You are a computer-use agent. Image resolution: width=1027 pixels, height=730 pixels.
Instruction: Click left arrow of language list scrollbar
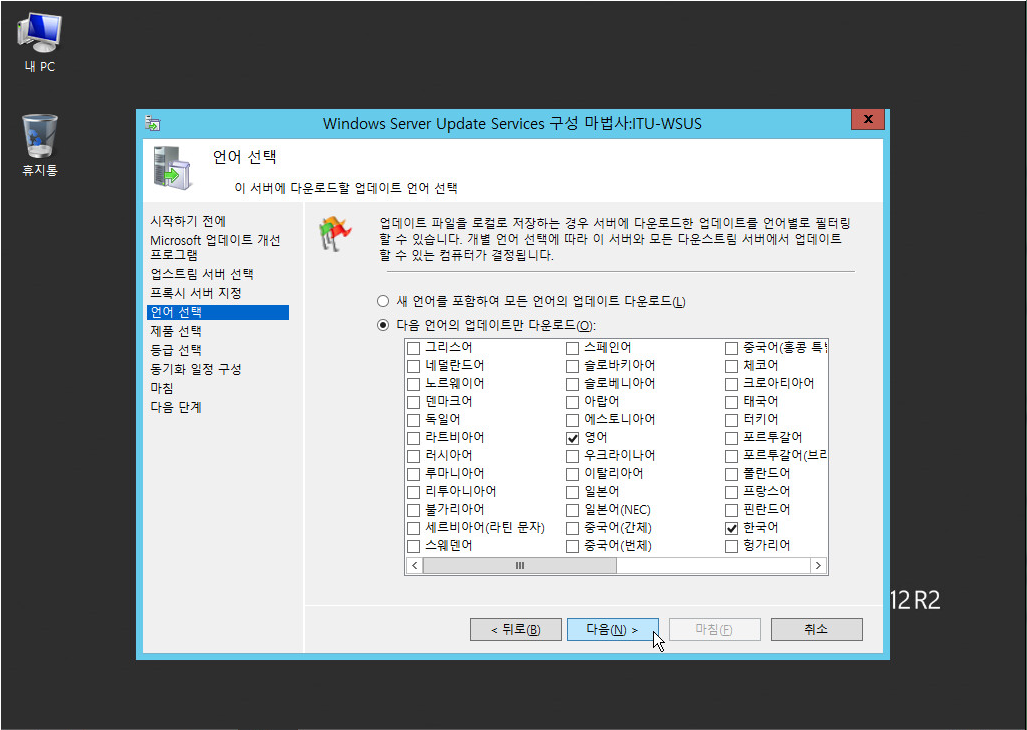click(414, 566)
